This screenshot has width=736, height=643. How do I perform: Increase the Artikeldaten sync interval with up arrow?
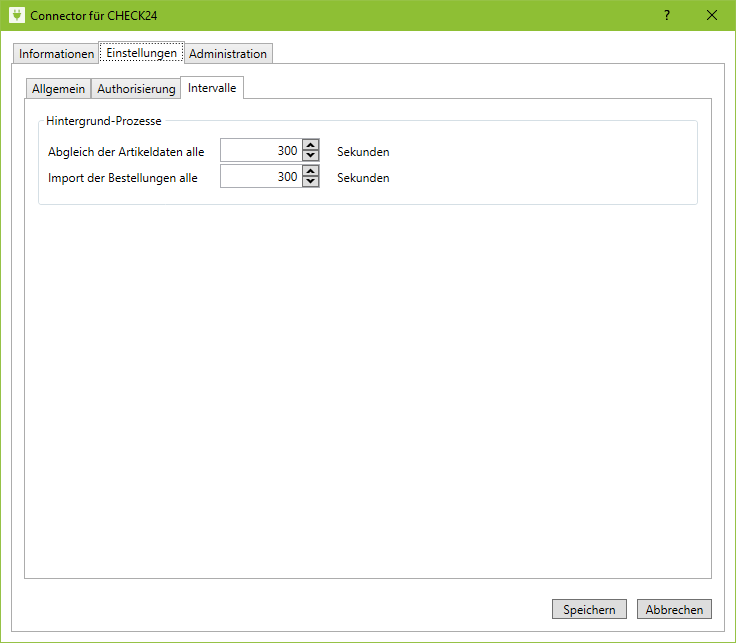(x=310, y=146)
